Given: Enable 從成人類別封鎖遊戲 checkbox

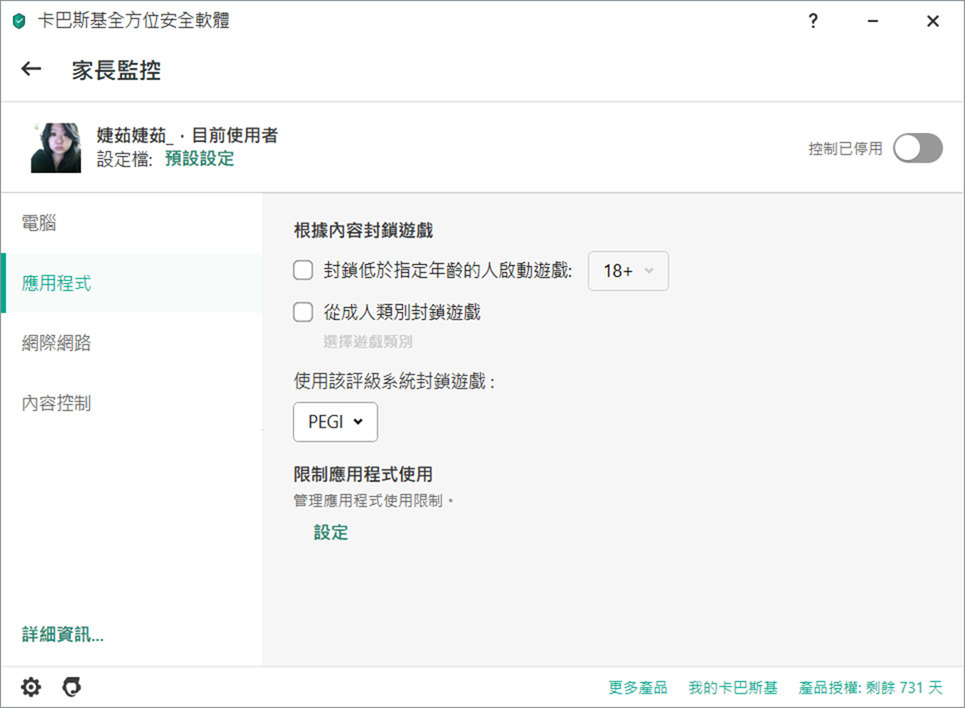Looking at the screenshot, I should tap(303, 312).
